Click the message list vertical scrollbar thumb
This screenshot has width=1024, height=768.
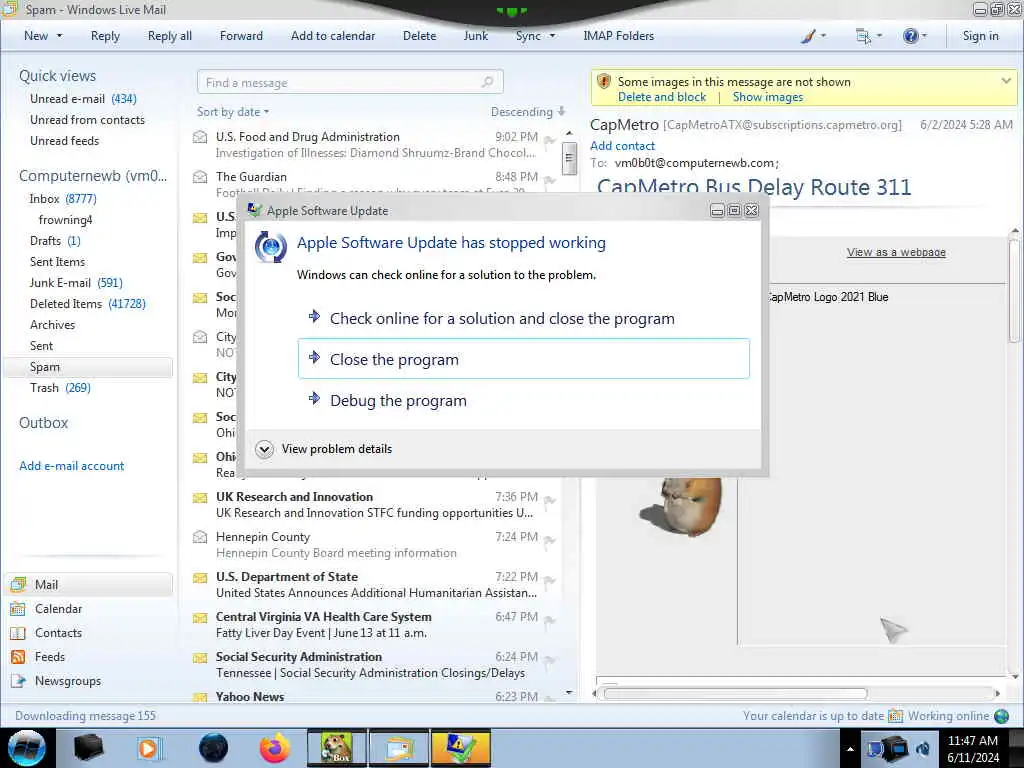tap(569, 158)
